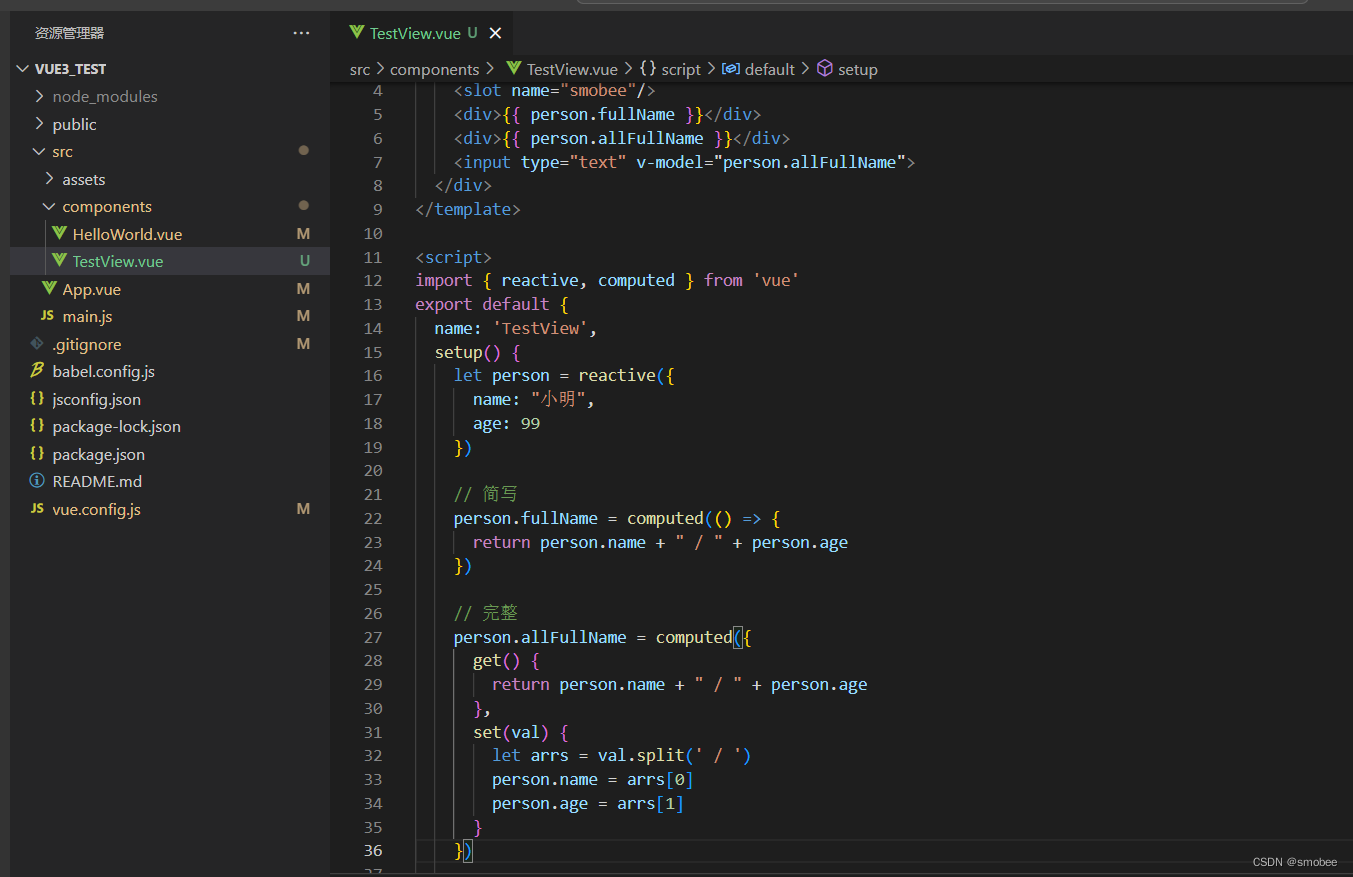The width and height of the screenshot is (1353, 877).
Task: Click line number 11 in the gutter
Action: [373, 257]
